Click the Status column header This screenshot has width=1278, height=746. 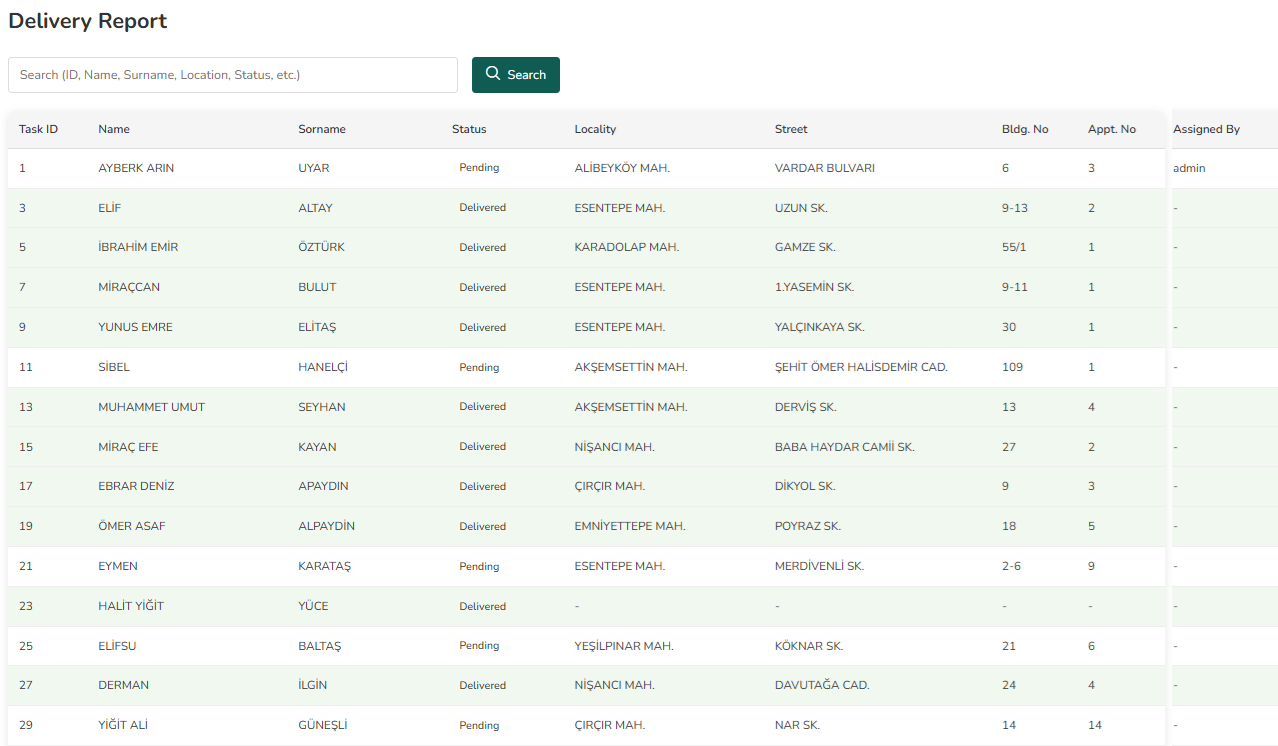point(469,129)
